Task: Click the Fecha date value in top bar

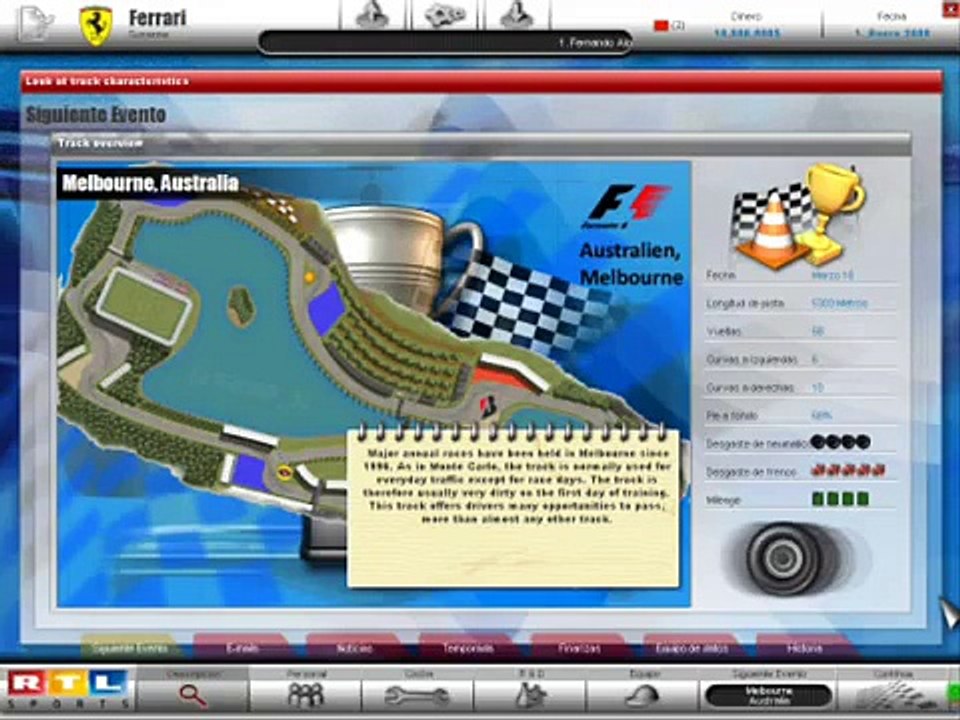Action: click(x=892, y=33)
